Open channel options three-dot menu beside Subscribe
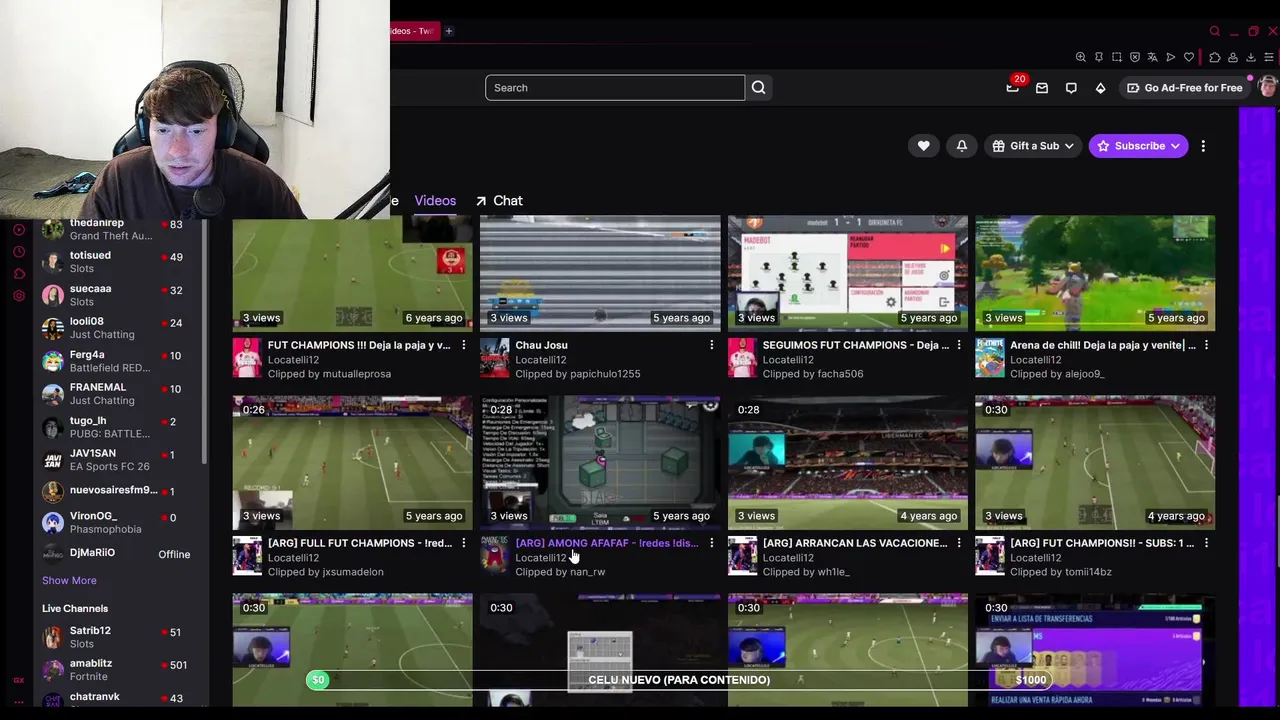 [x=1203, y=146]
